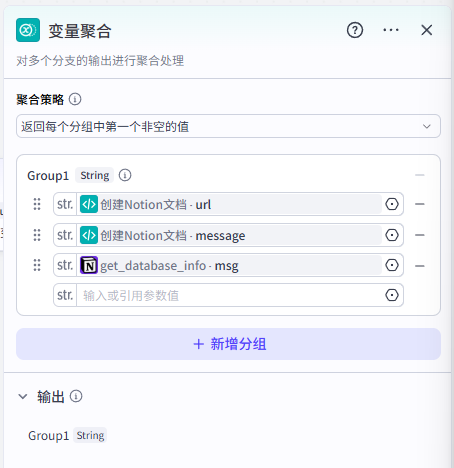This screenshot has height=468, width=454.
Task: Click the reference picker on url row
Action: (x=392, y=204)
